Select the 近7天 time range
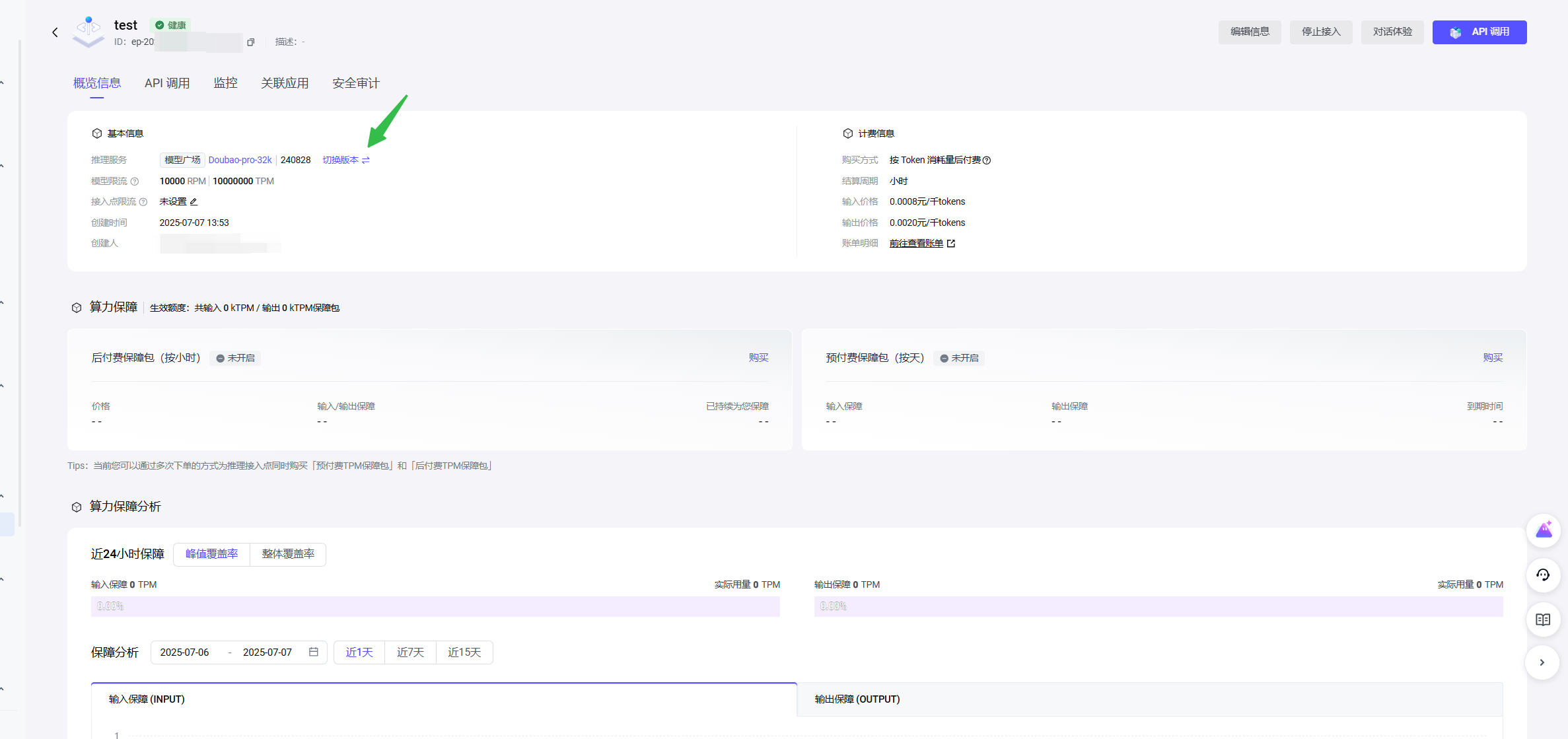 click(x=410, y=652)
